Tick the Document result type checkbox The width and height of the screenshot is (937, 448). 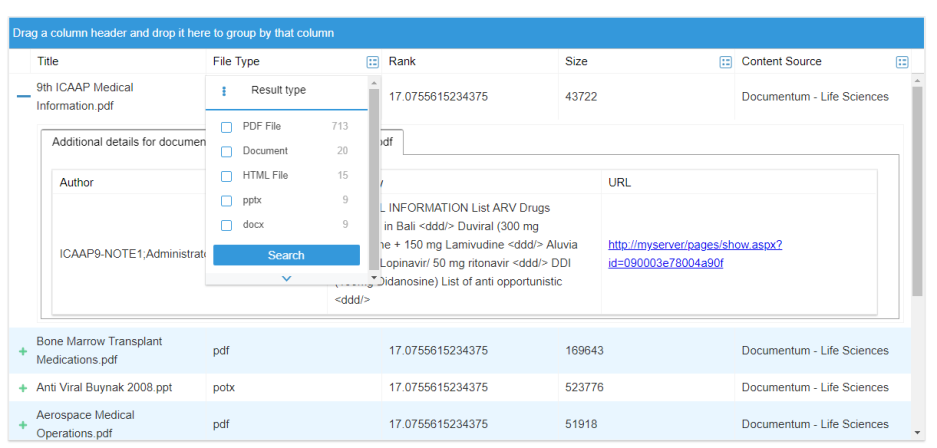pyautogui.click(x=226, y=152)
